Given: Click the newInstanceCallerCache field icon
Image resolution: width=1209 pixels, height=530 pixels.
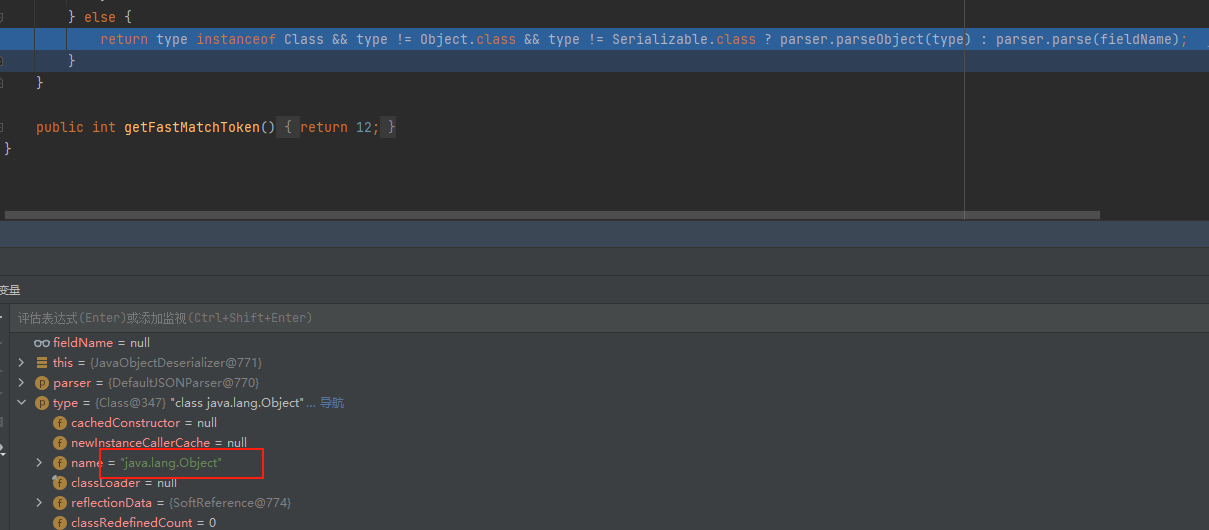Looking at the screenshot, I should [60, 443].
